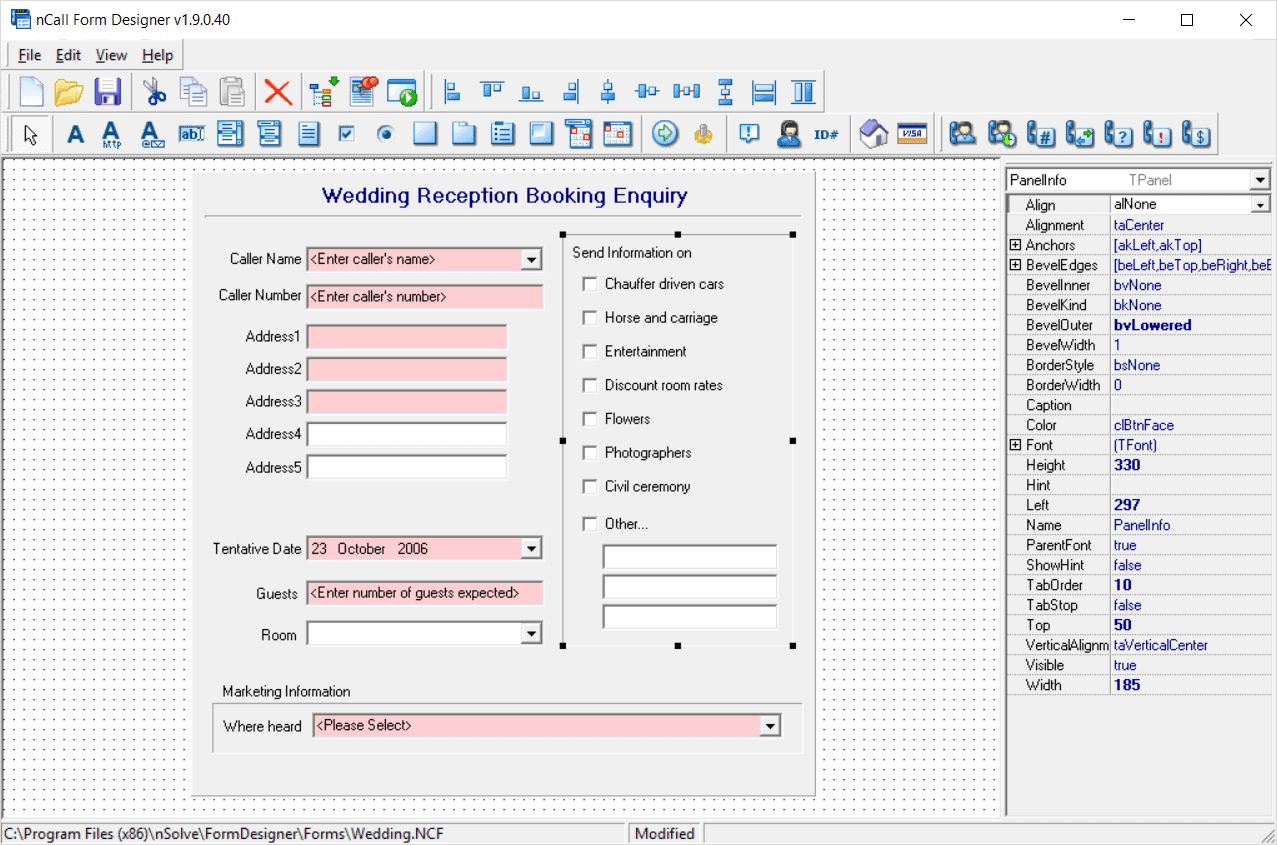Make controls the same width icon
This screenshot has width=1277, height=845.
764,92
